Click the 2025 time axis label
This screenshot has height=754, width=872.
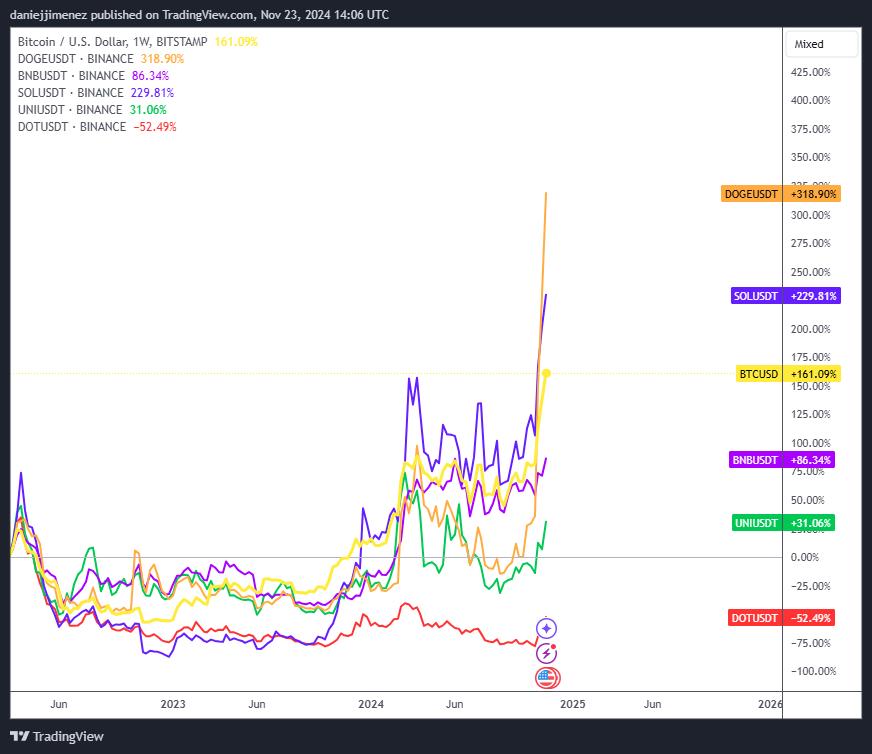(572, 704)
